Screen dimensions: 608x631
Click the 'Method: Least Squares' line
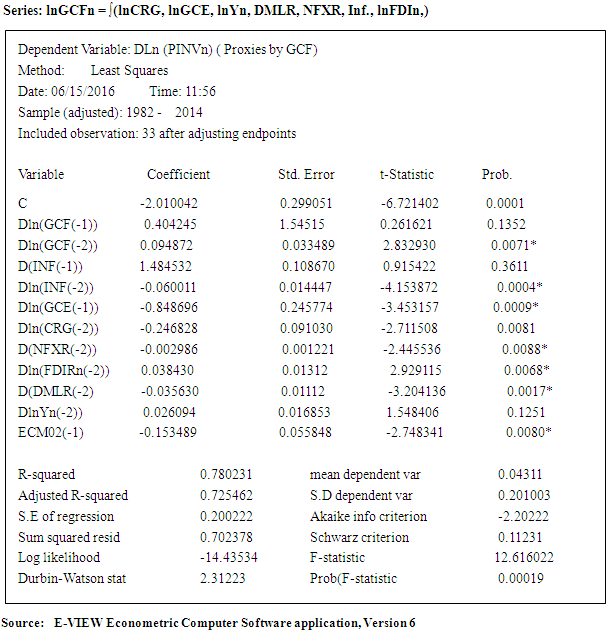point(91,71)
